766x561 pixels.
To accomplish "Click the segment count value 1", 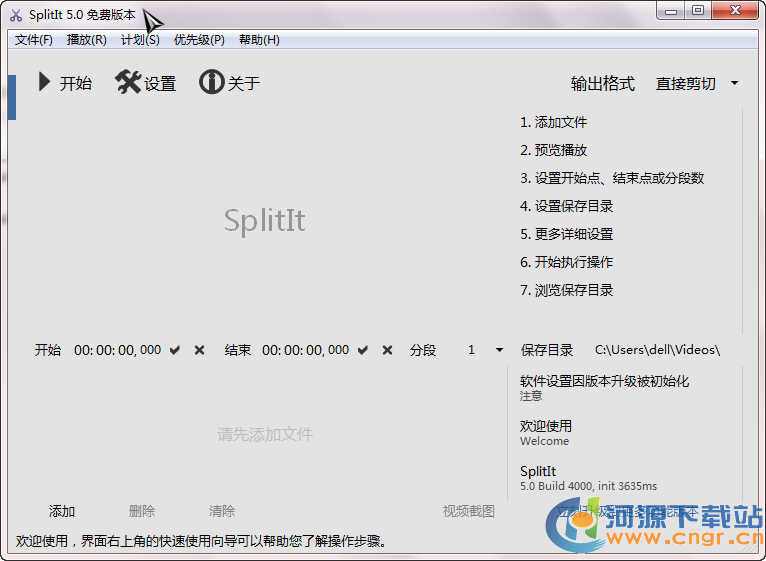I will (471, 350).
